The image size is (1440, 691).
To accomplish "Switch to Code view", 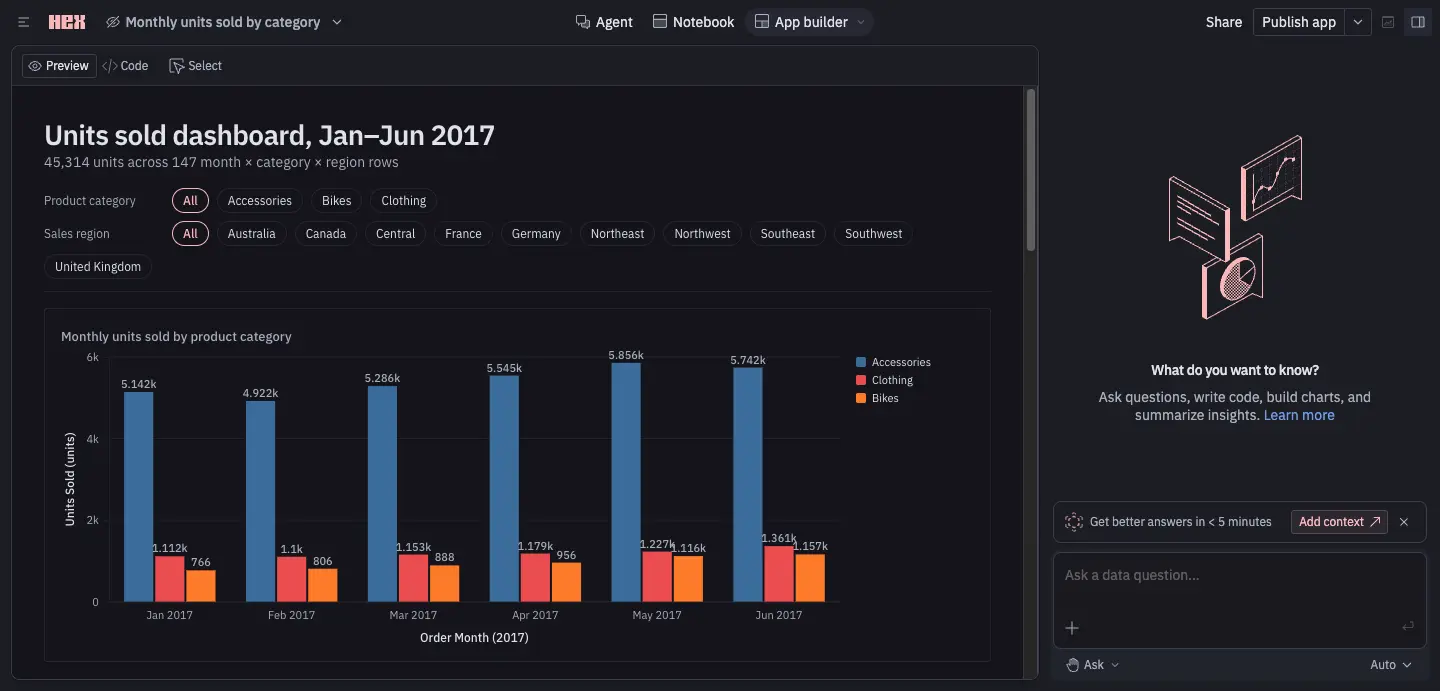I will (x=125, y=66).
